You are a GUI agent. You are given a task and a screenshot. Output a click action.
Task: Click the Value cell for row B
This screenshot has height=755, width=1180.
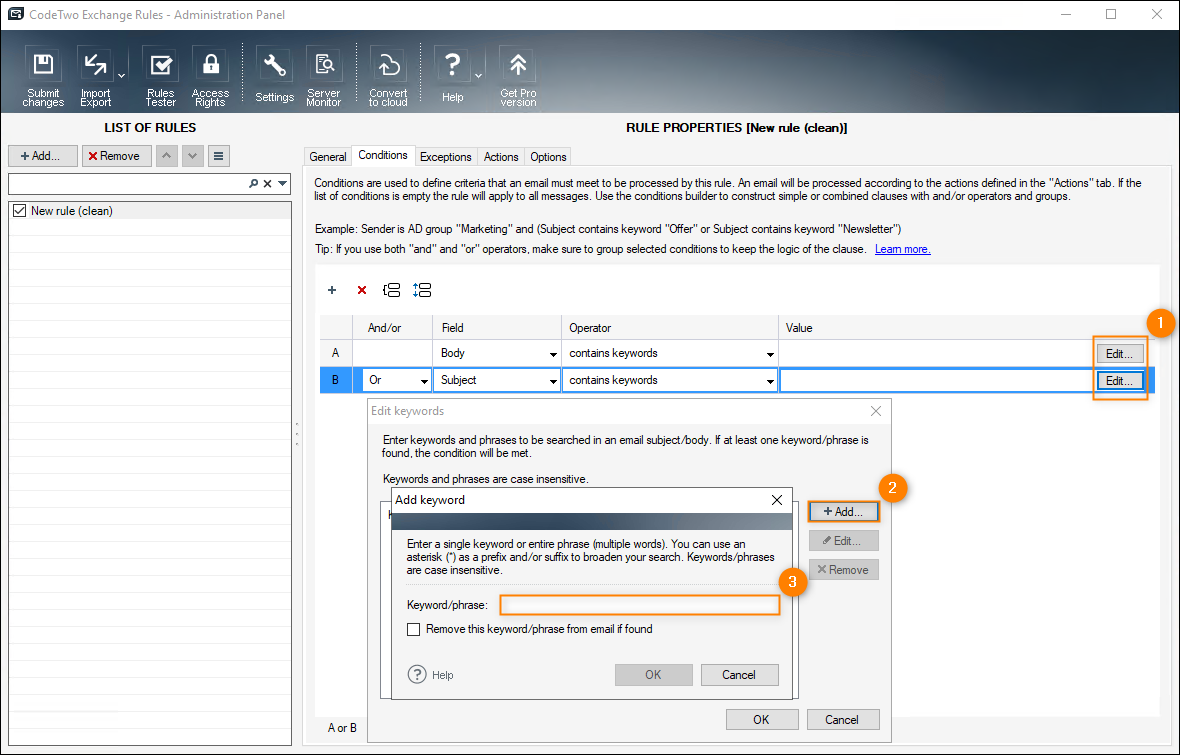937,381
